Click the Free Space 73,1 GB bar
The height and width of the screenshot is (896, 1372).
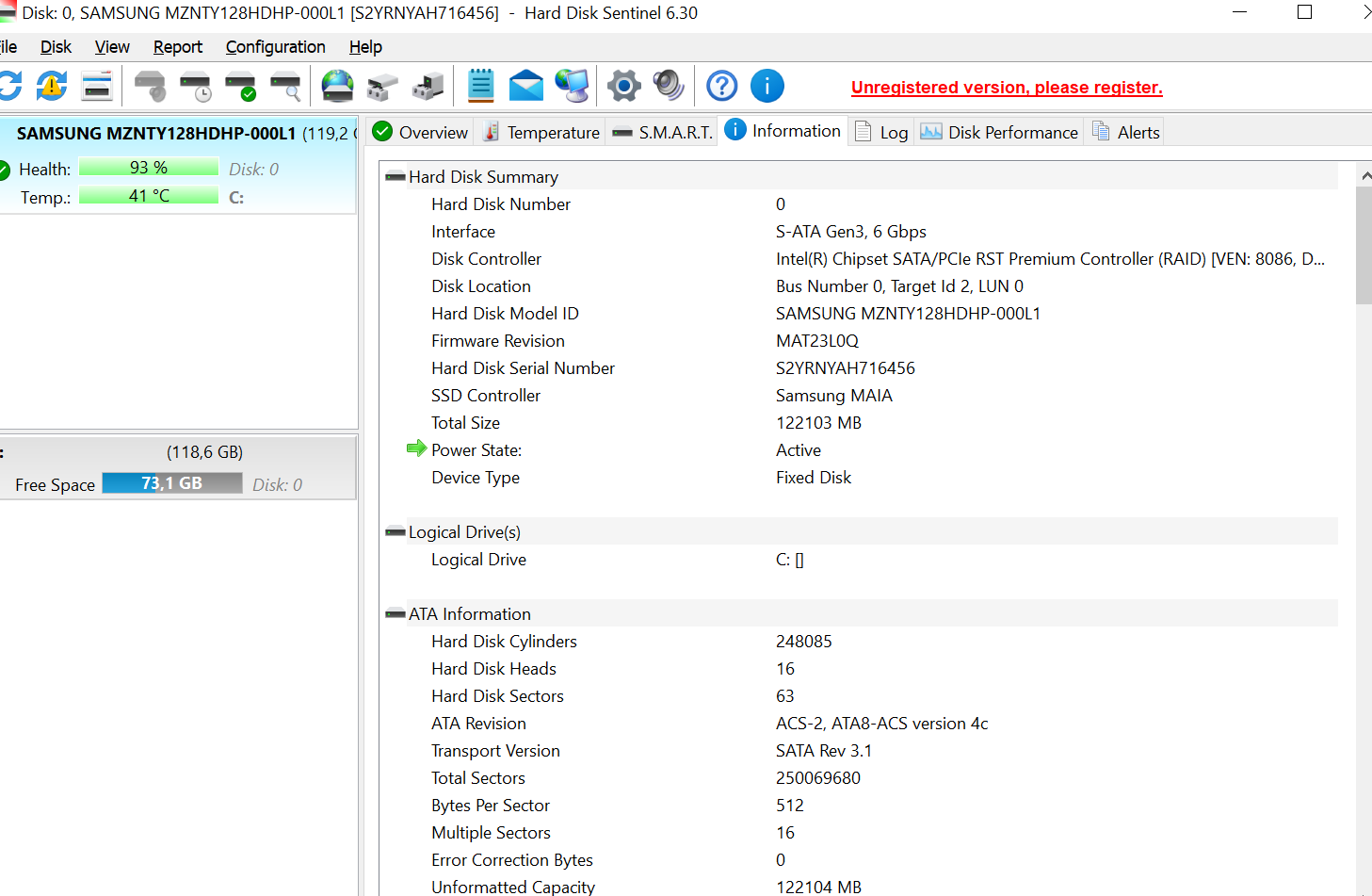(171, 483)
